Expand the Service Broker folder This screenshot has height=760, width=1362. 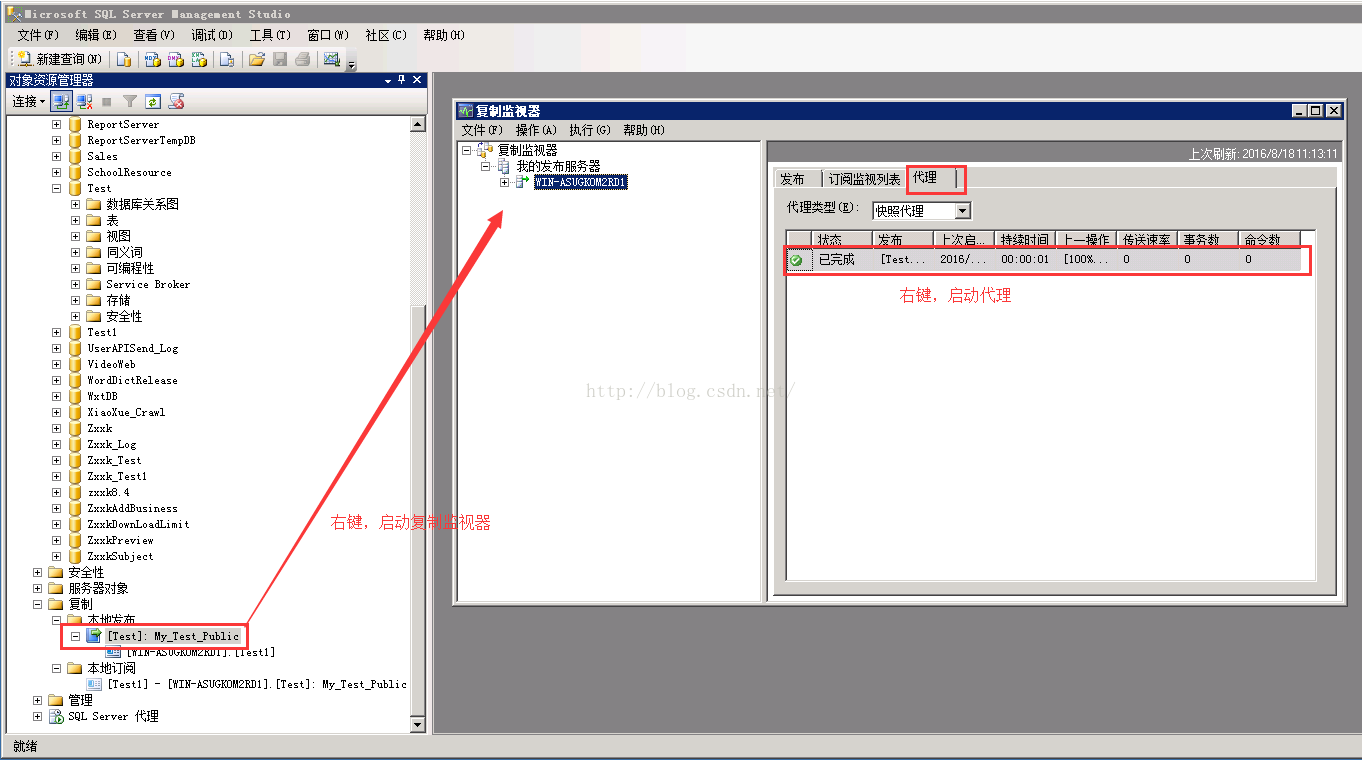(76, 284)
